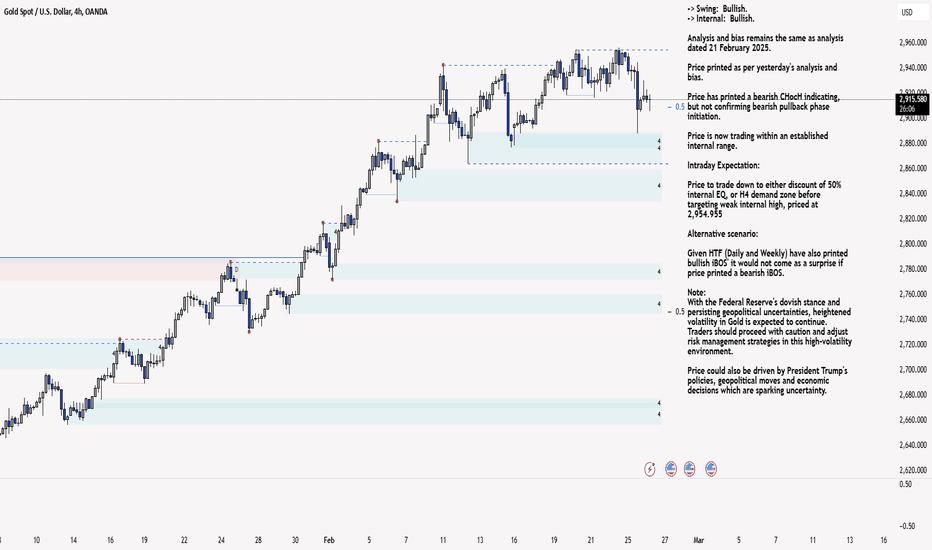Open the middle US flag economic event icon
Screen dimensions: 932x550
(x=689, y=469)
